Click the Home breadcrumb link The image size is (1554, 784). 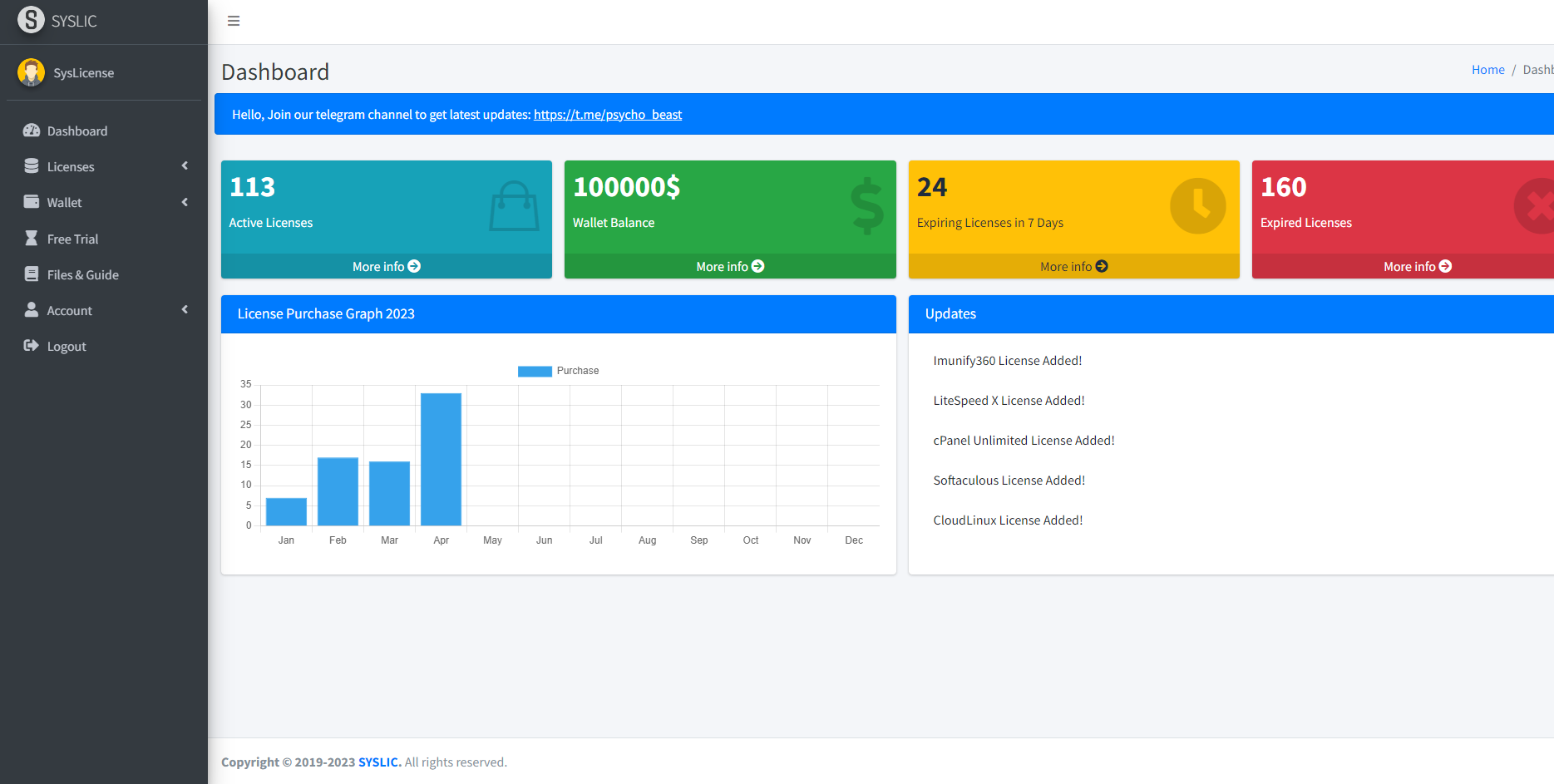pyautogui.click(x=1487, y=70)
